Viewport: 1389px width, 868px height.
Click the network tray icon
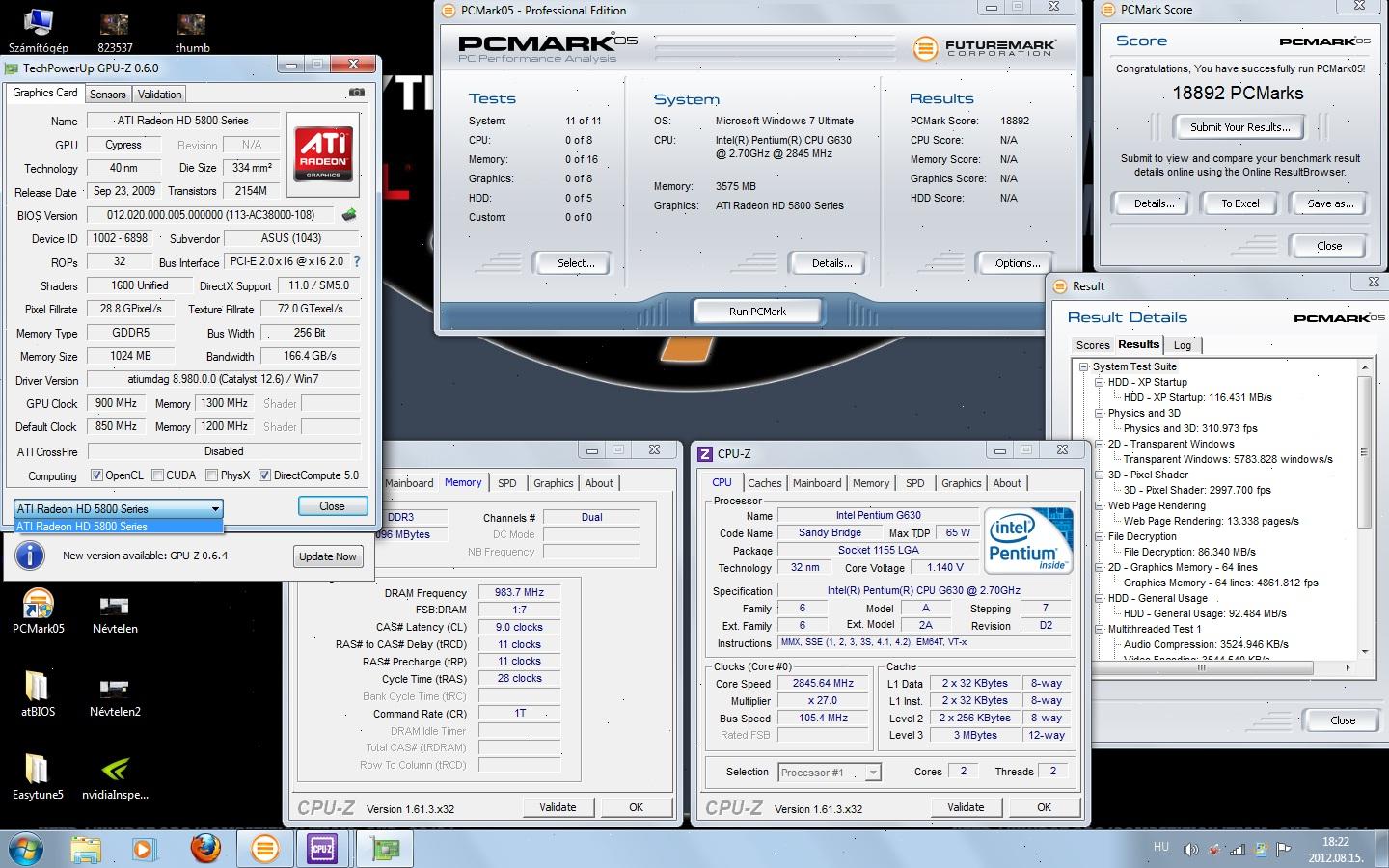(1237, 850)
